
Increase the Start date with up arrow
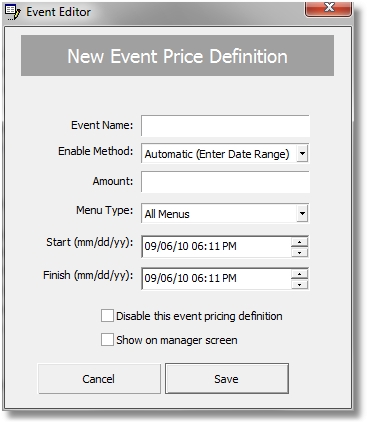(x=299, y=242)
